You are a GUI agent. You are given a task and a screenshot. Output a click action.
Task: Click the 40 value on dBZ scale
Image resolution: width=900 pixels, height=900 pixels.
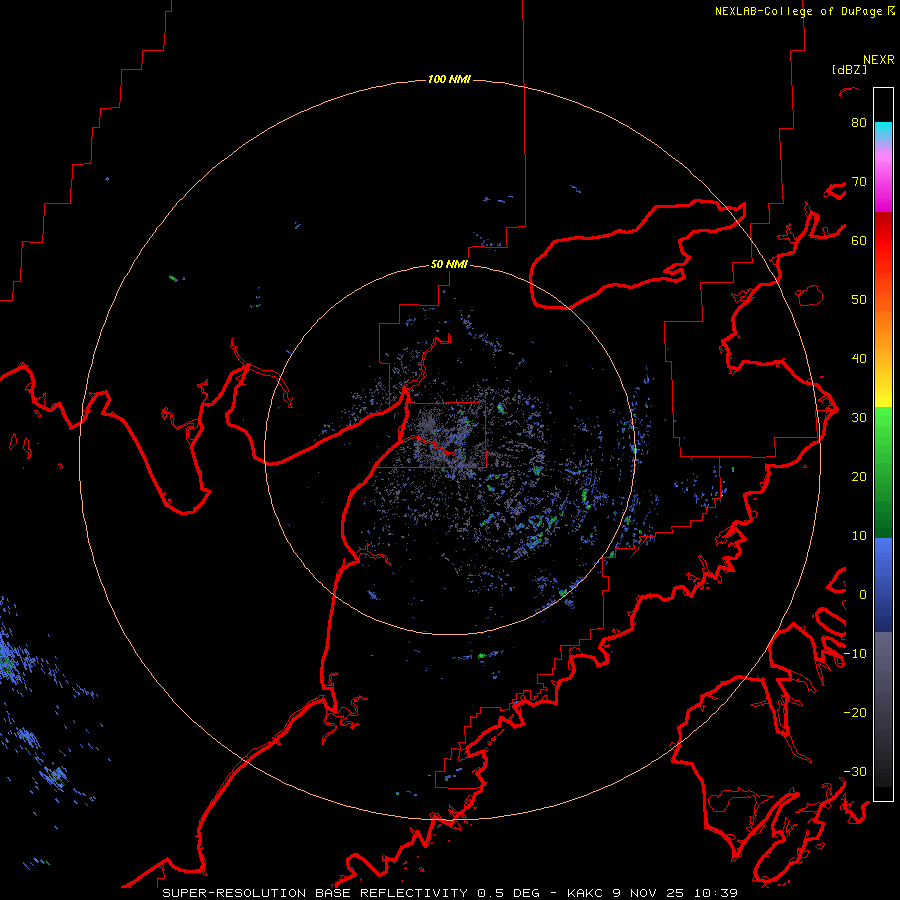(859, 358)
